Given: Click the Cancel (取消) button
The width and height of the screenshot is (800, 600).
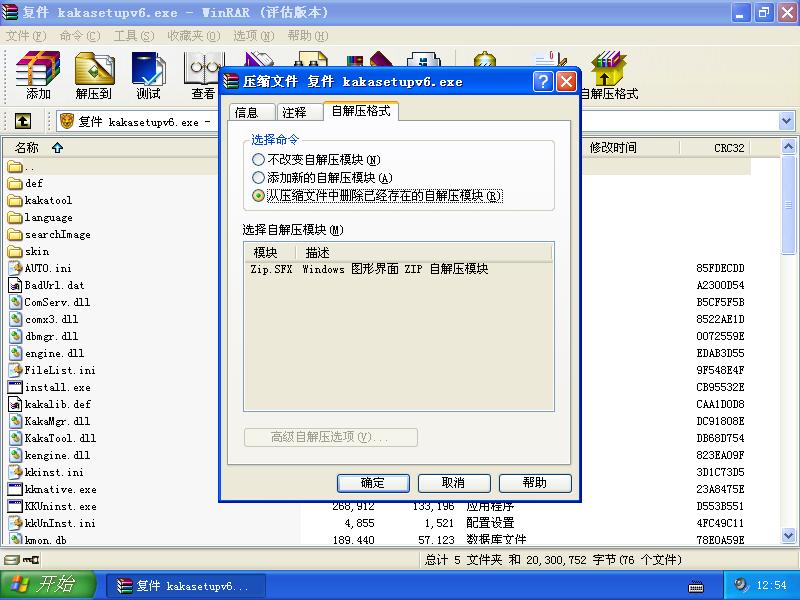Looking at the screenshot, I should tap(454, 483).
